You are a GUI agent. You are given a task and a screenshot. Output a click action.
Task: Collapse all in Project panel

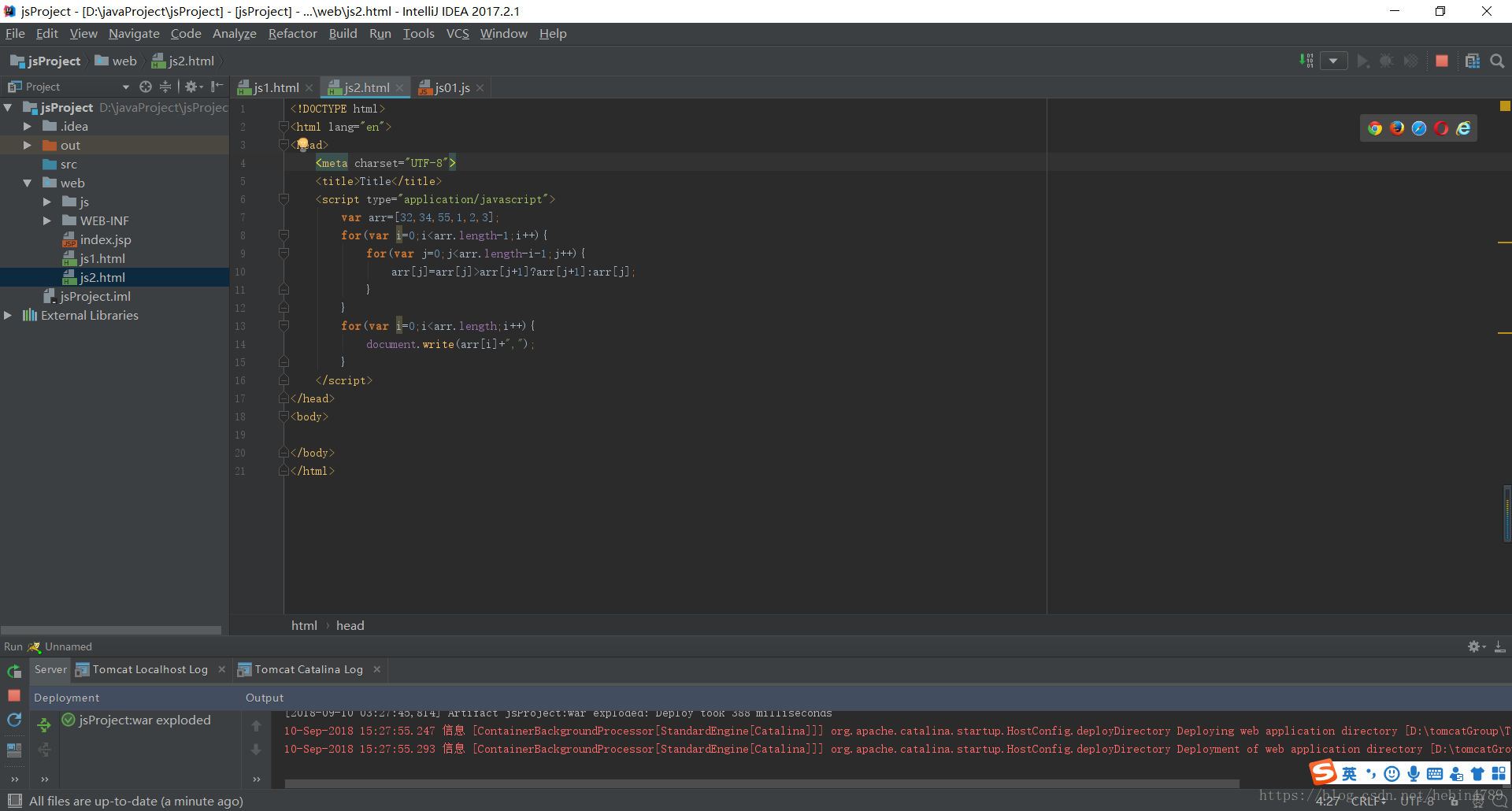coord(165,87)
